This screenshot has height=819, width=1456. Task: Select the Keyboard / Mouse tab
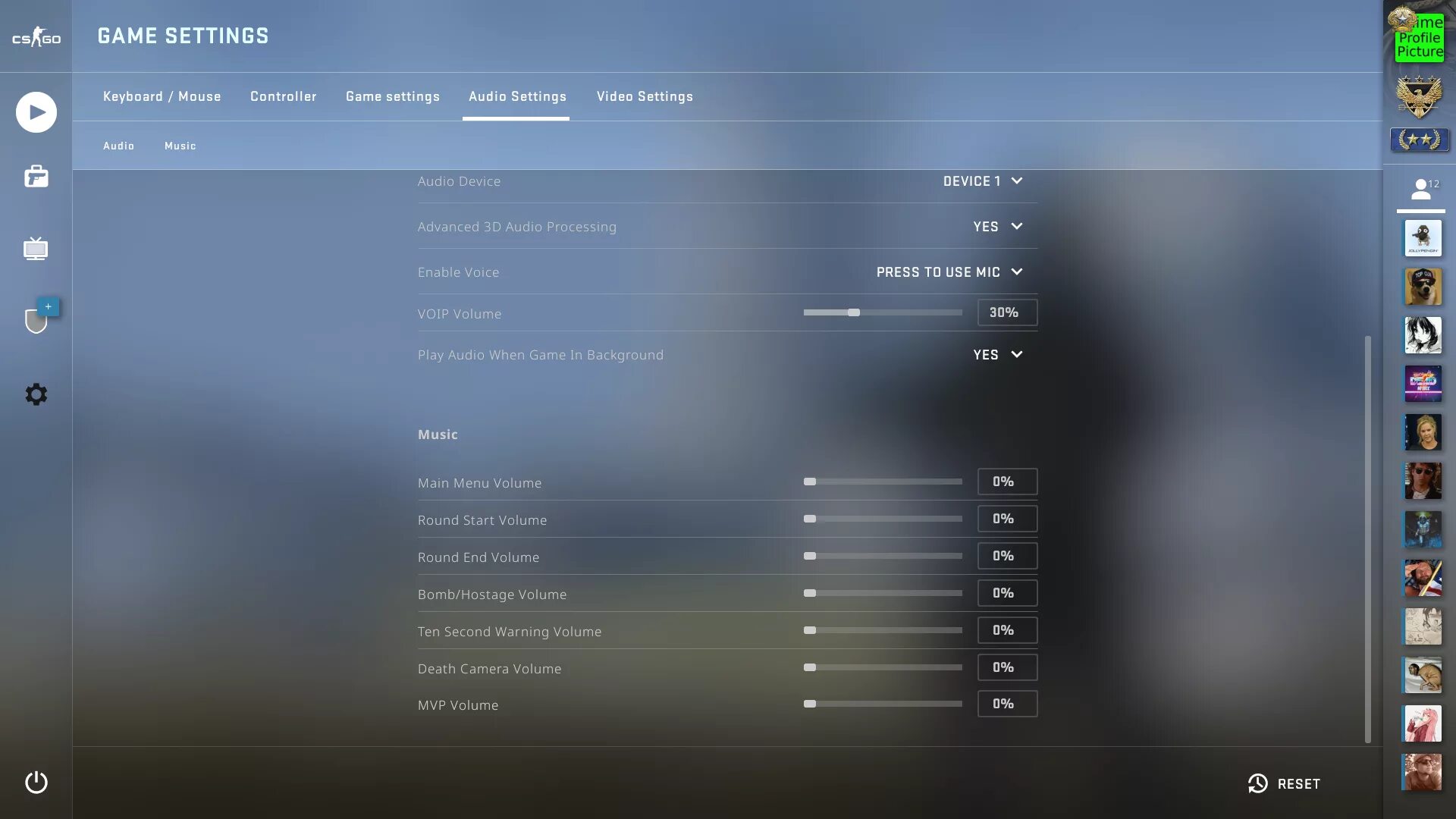(x=162, y=96)
